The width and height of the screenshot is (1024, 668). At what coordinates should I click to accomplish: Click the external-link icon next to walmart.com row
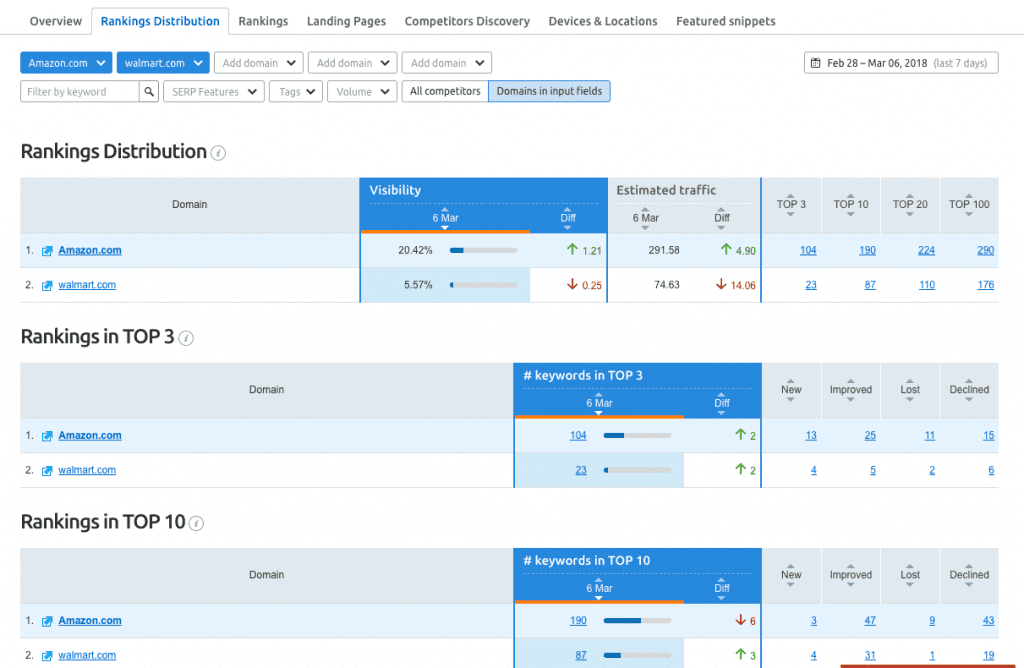point(47,284)
